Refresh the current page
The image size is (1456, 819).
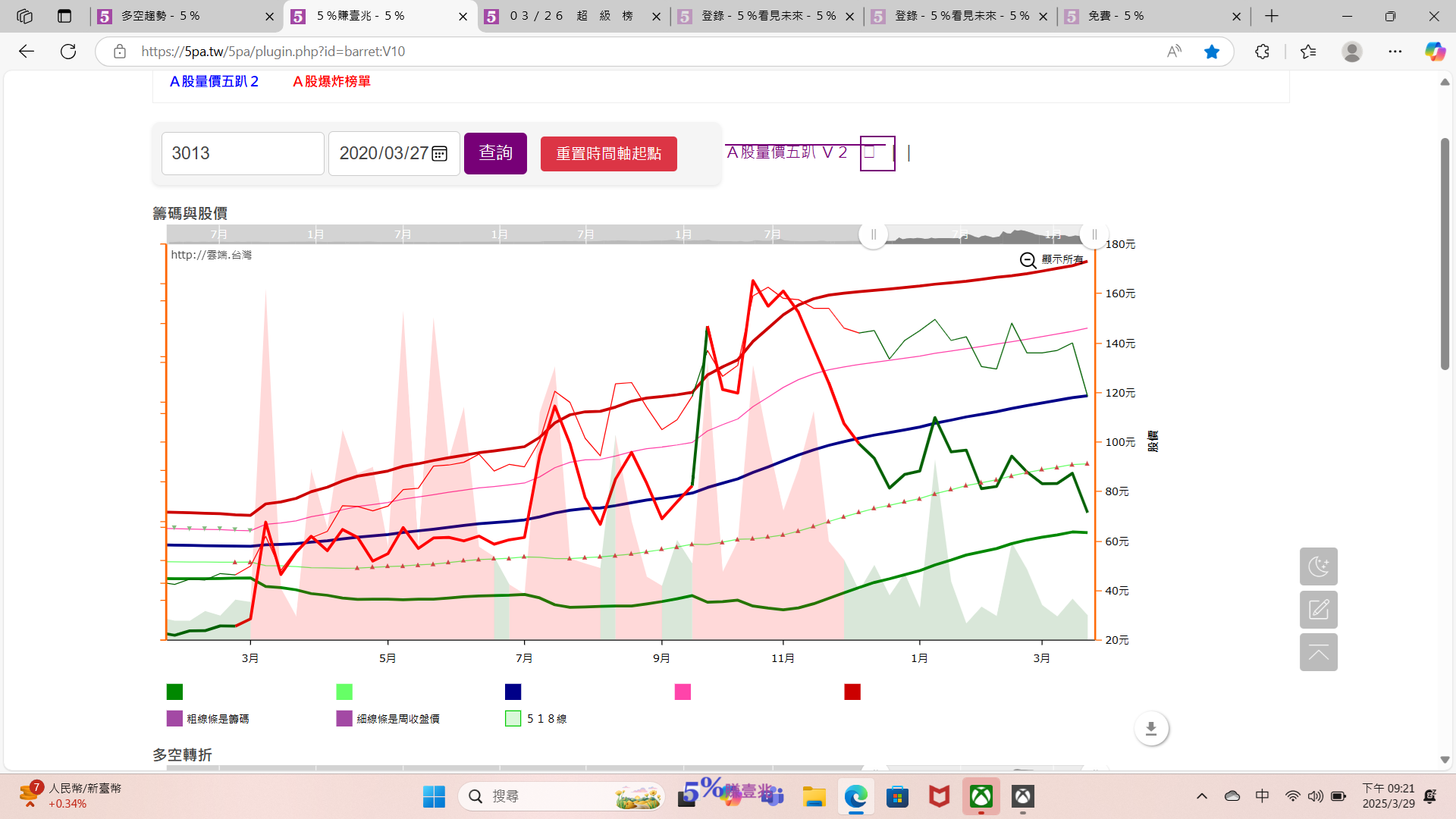click(68, 52)
